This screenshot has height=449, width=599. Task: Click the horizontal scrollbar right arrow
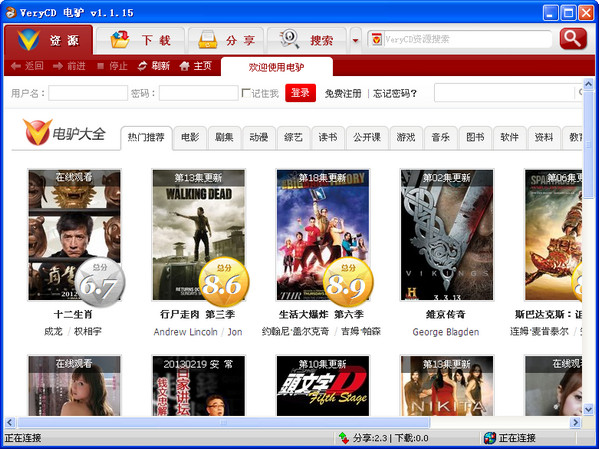[575, 422]
